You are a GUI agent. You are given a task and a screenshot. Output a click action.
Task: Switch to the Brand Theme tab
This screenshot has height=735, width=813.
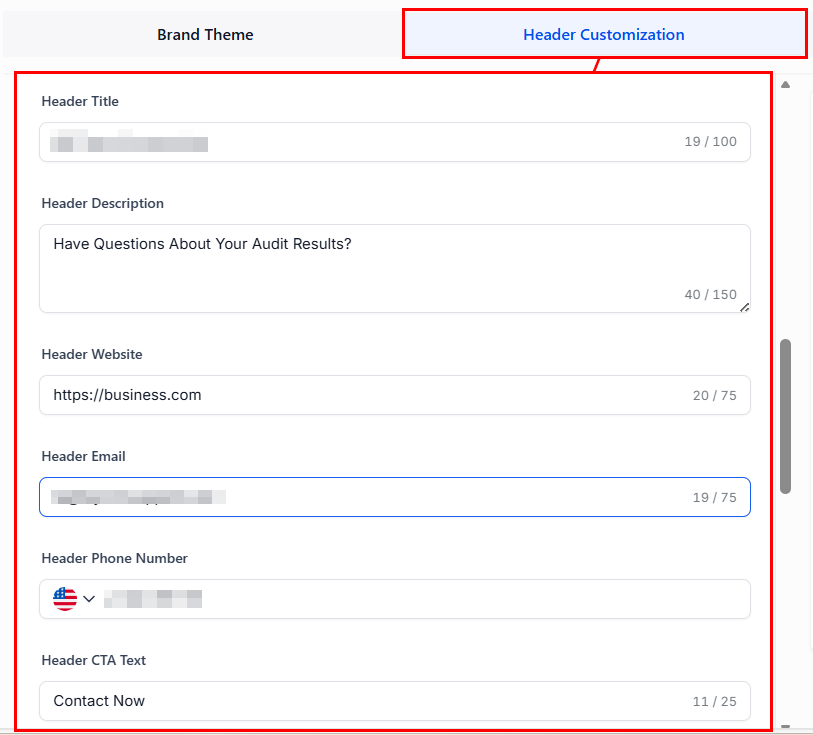click(205, 34)
